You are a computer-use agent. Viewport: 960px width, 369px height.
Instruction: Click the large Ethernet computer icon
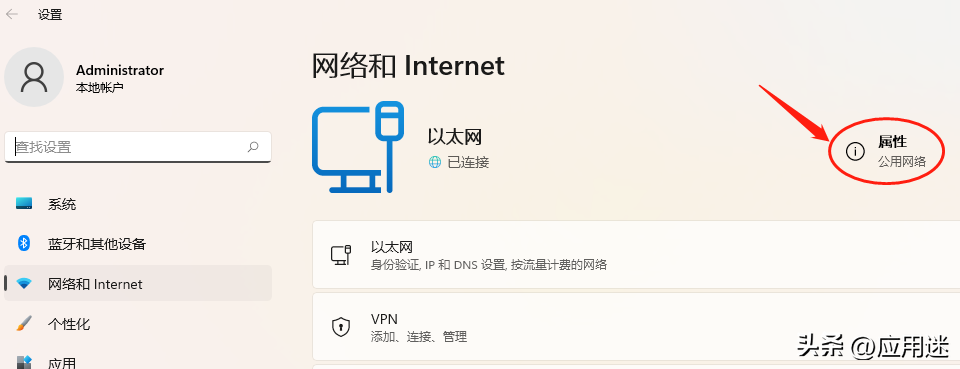[358, 147]
